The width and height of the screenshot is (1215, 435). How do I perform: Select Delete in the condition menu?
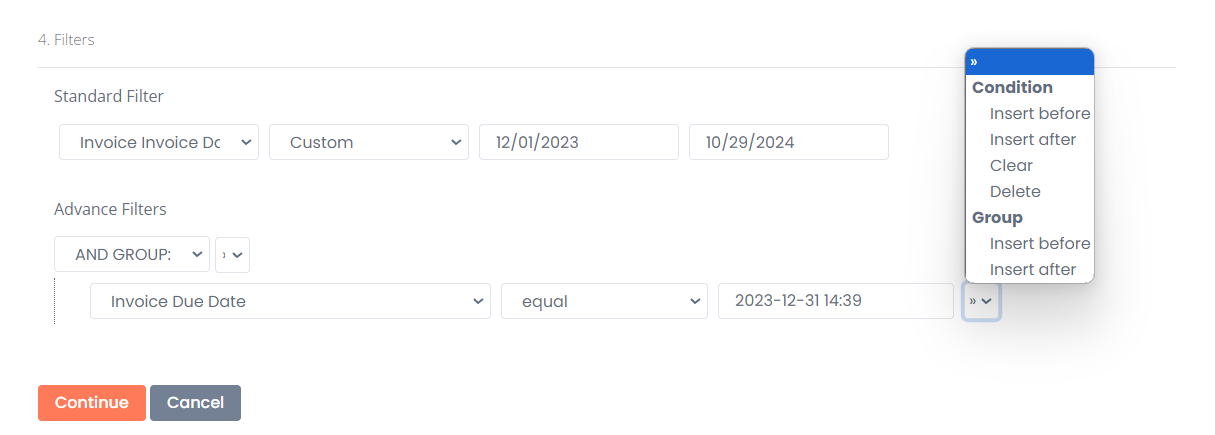click(x=1015, y=192)
